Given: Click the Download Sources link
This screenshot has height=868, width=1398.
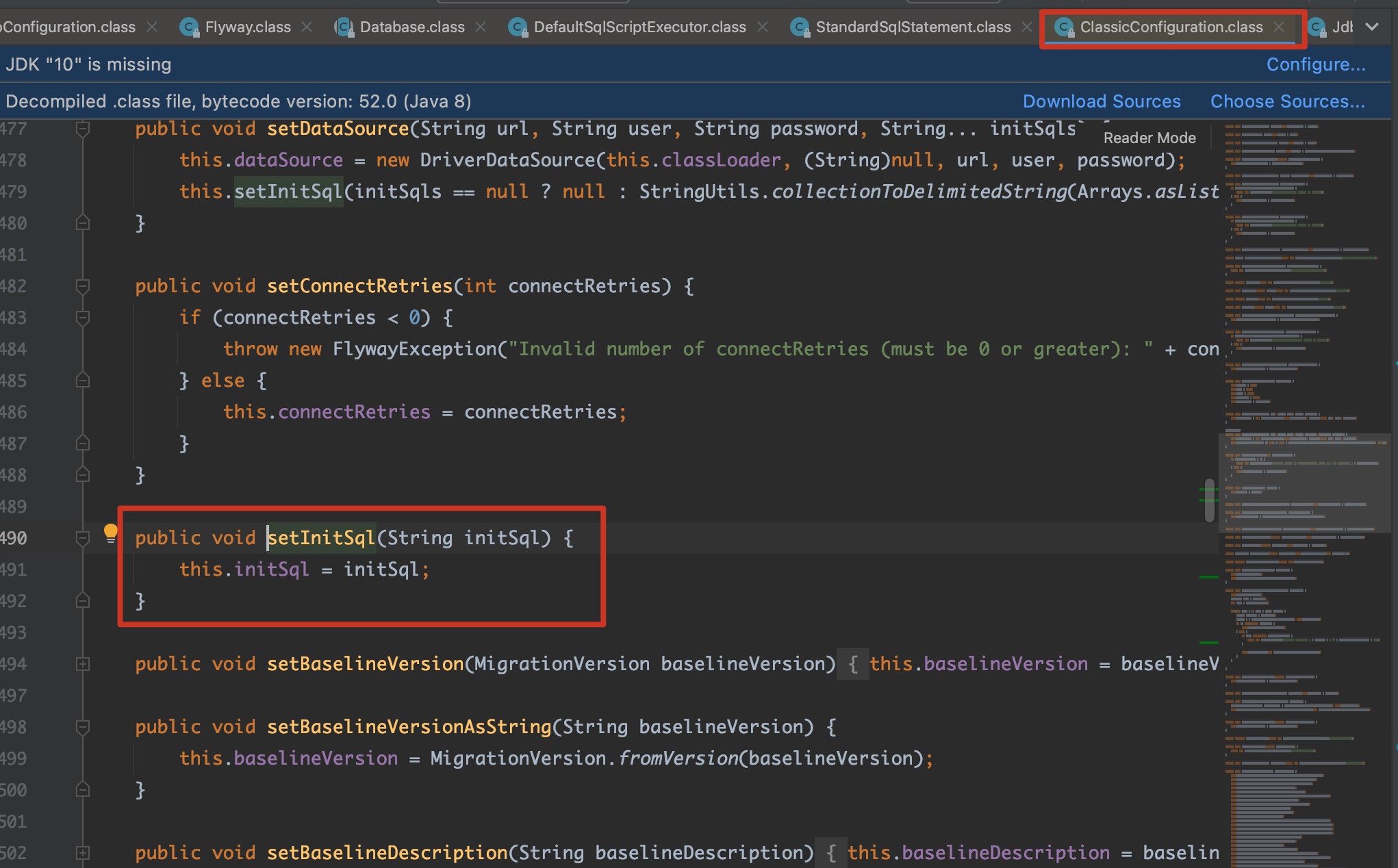Looking at the screenshot, I should 1102,101.
